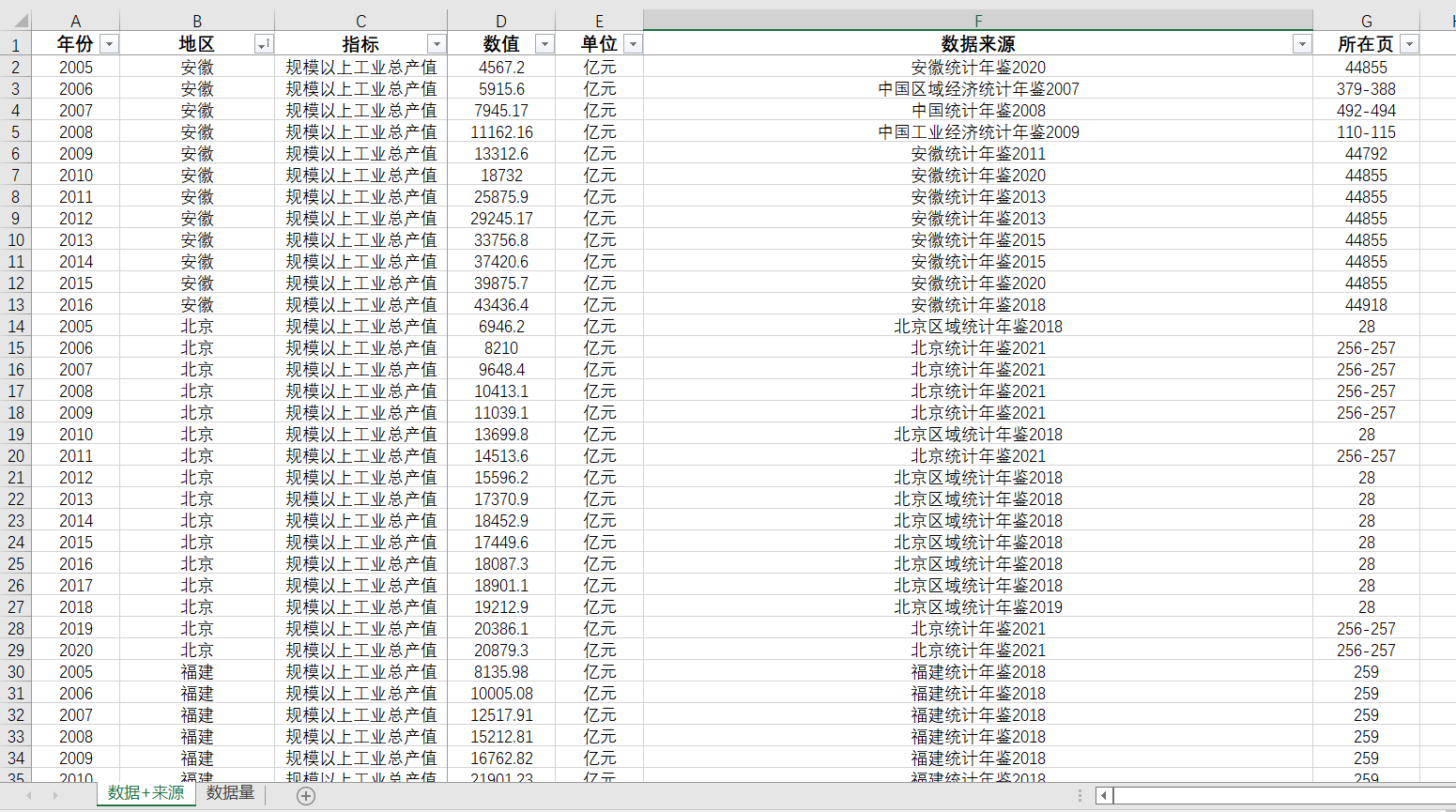Click the horizontal scrollbar track
Screen dimensions: 1456x812
click(1284, 796)
